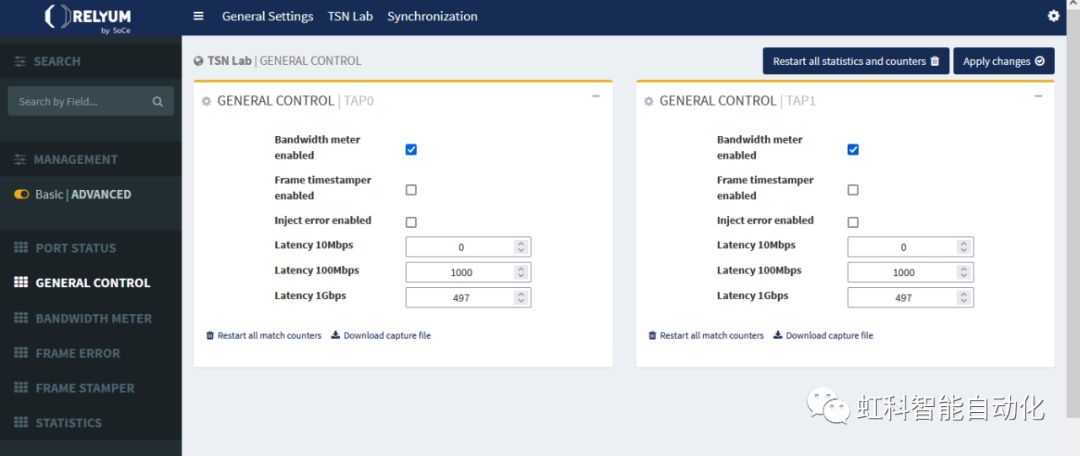Click the Bandwidth Meter grid icon

pyautogui.click(x=21, y=318)
